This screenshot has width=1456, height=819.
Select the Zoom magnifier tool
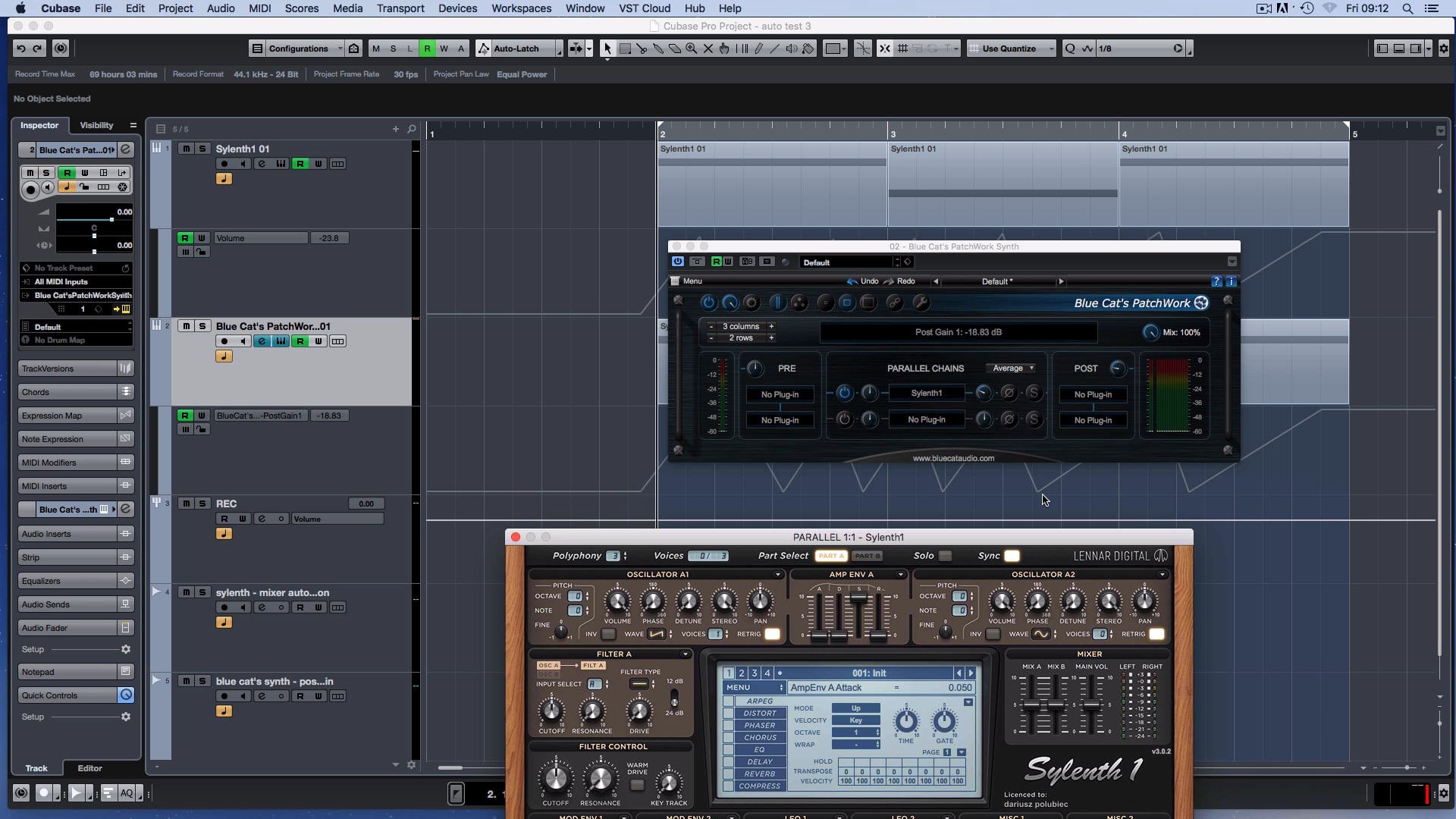click(692, 49)
